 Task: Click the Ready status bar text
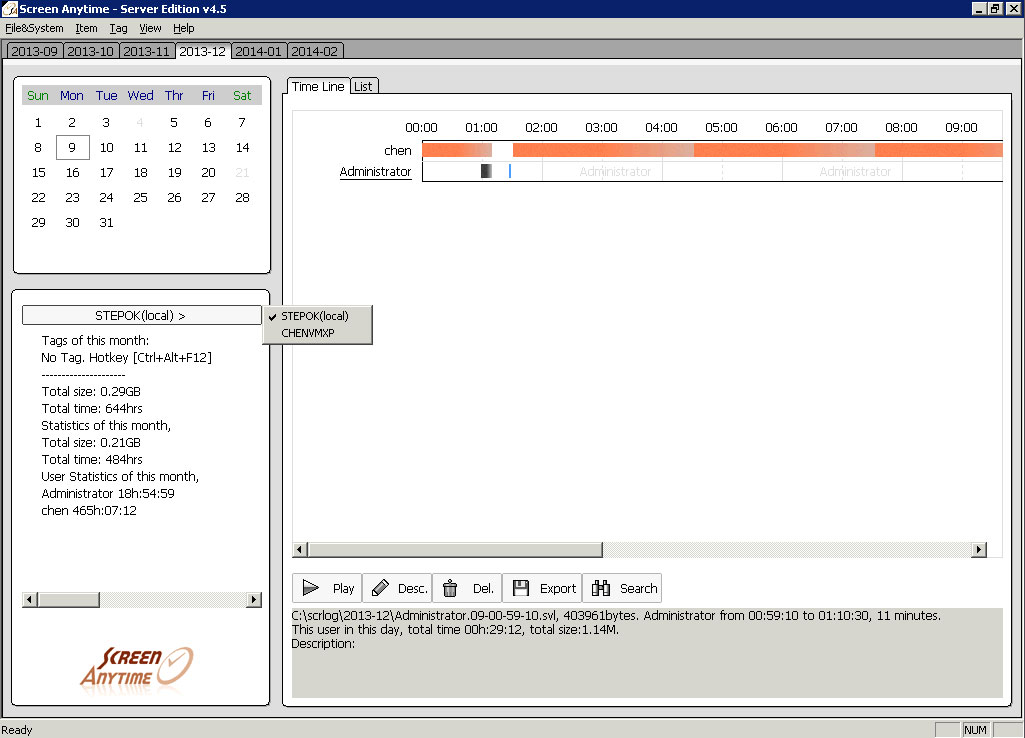click(x=17, y=730)
